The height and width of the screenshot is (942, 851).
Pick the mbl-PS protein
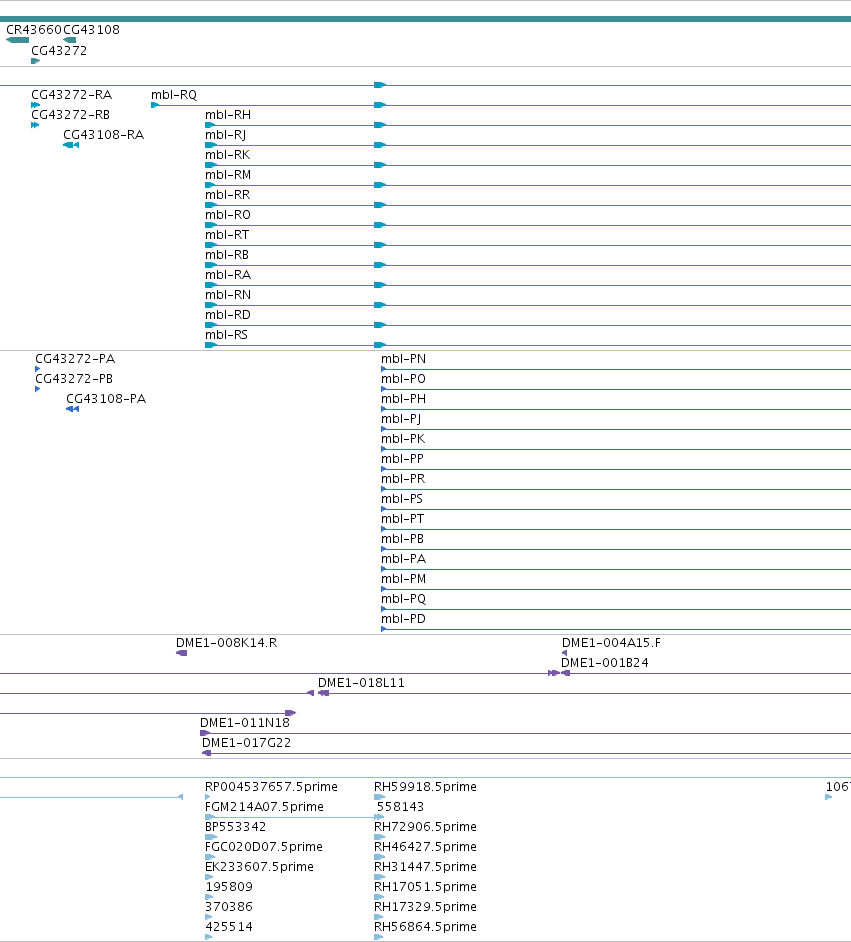[402, 499]
